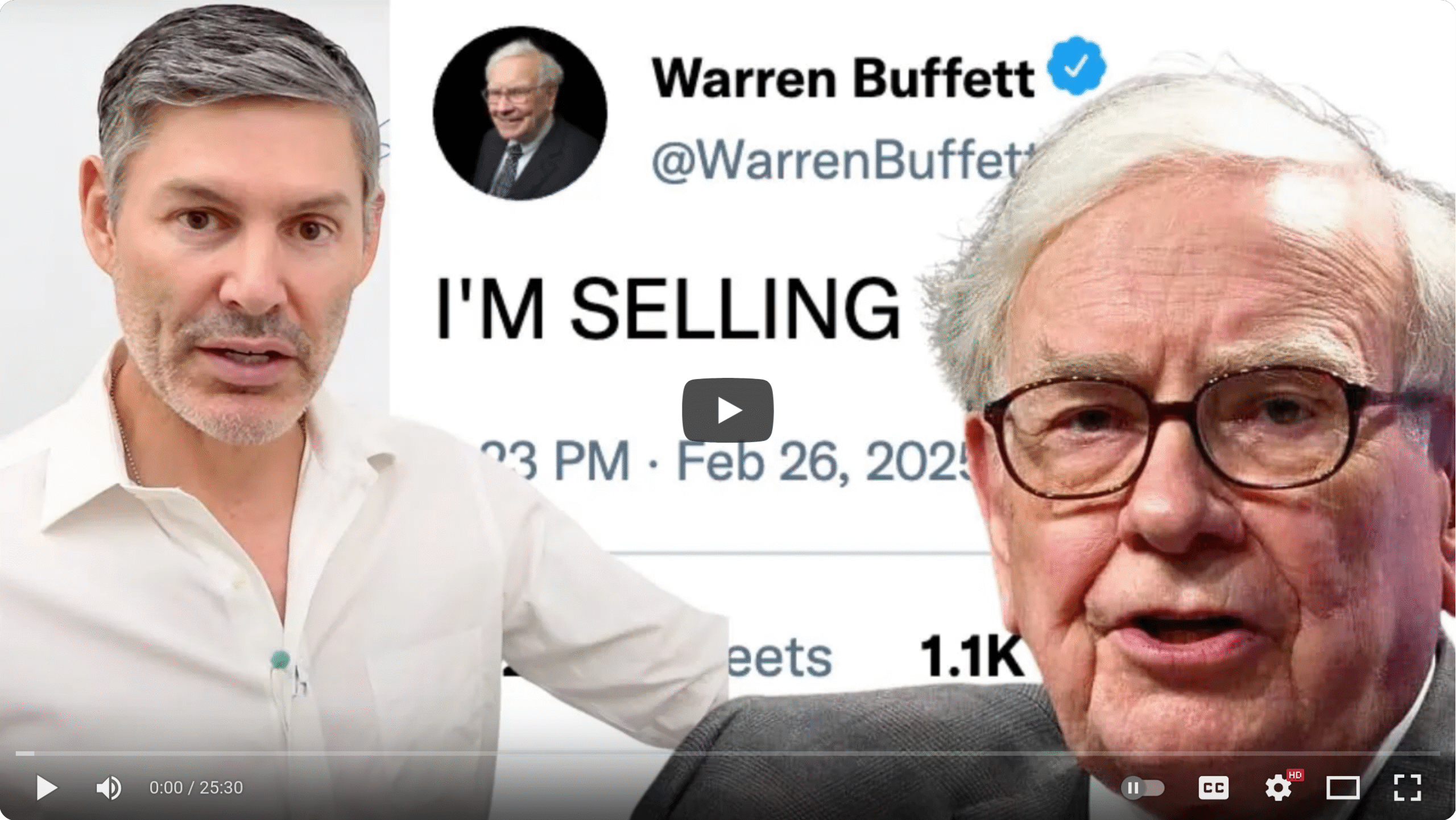Start the video with the center play button
The width and height of the screenshot is (1456, 820).
click(x=727, y=410)
